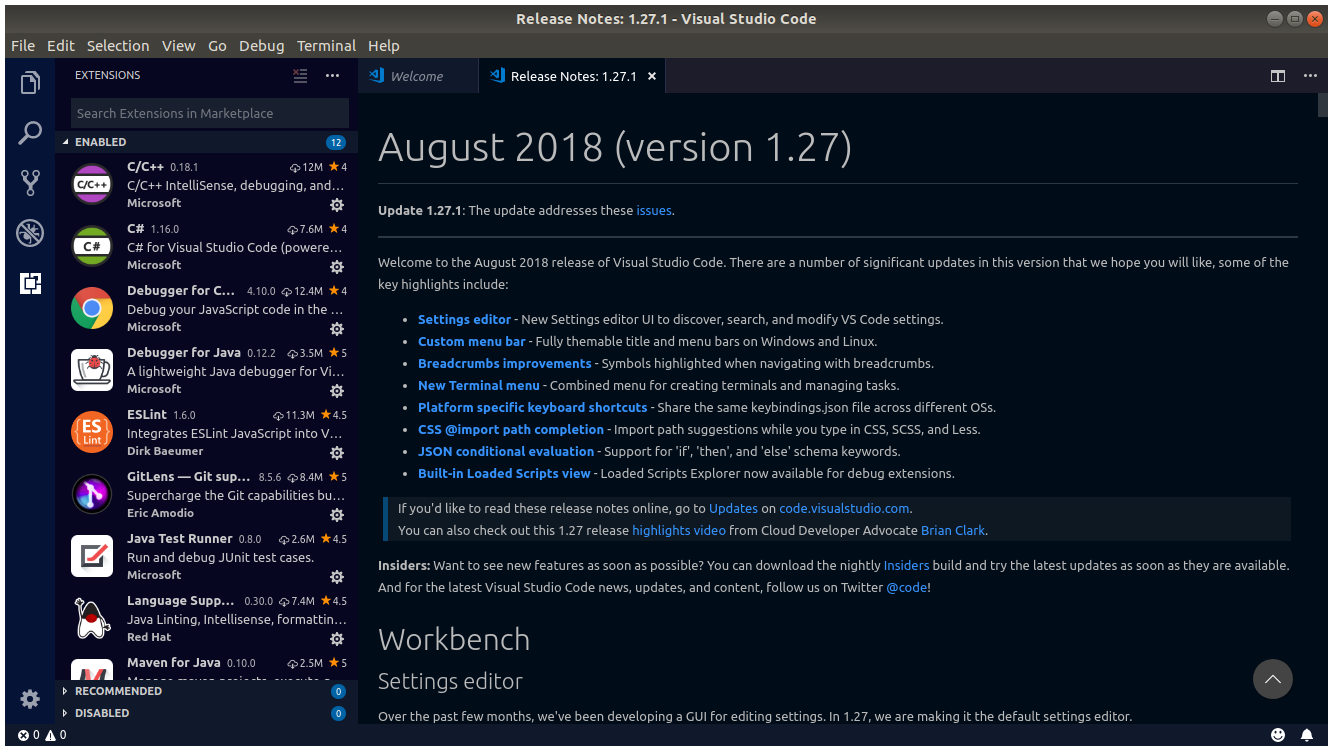Open editor More Actions ellipsis

(x=1310, y=76)
